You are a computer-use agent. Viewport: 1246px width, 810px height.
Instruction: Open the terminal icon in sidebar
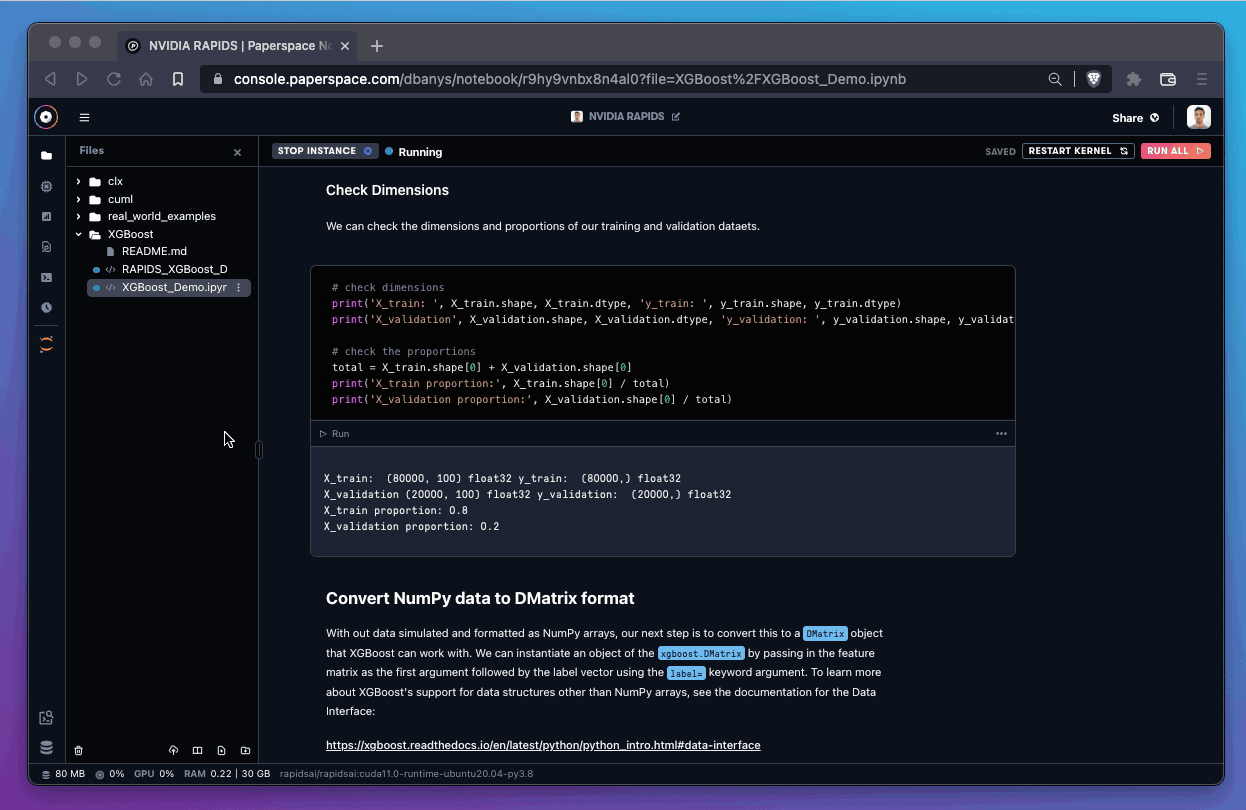tap(46, 277)
